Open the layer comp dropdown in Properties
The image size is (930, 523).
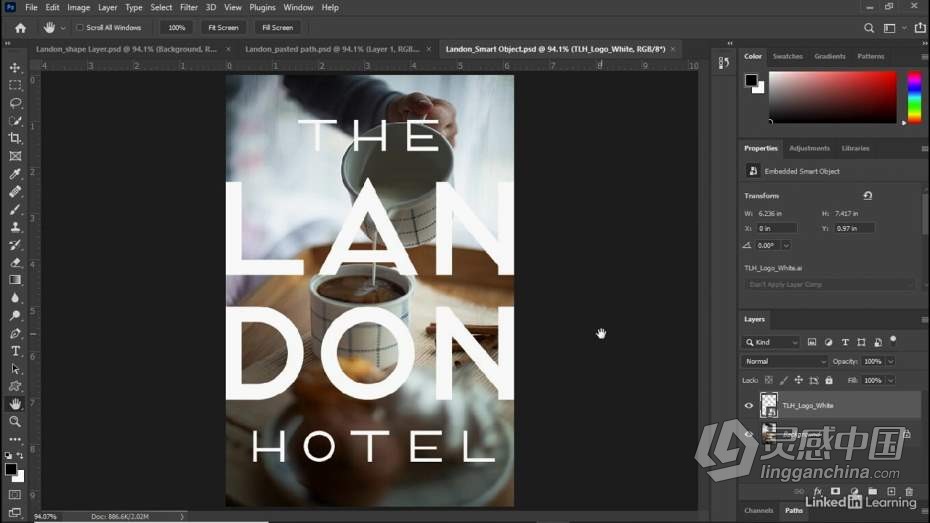tap(829, 285)
